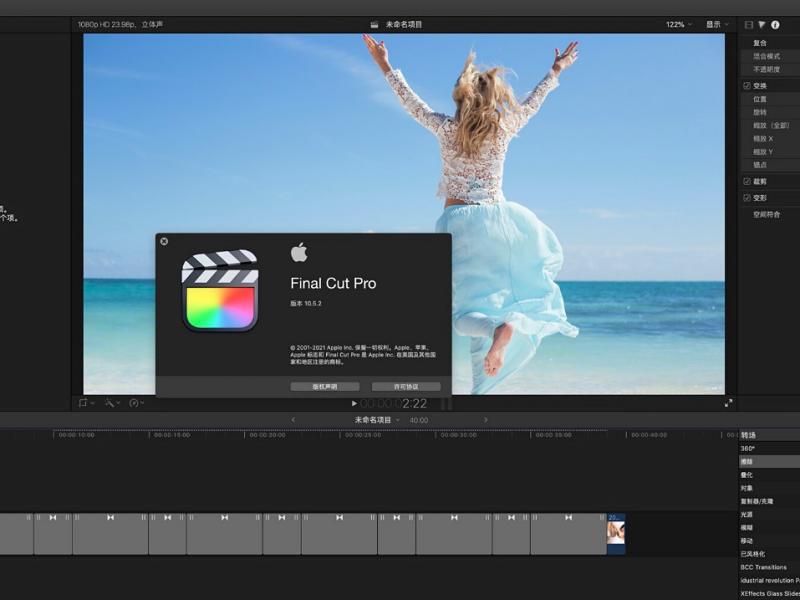Select the beach clip thumbnail in timeline
Image resolution: width=800 pixels, height=600 pixels.
(616, 534)
